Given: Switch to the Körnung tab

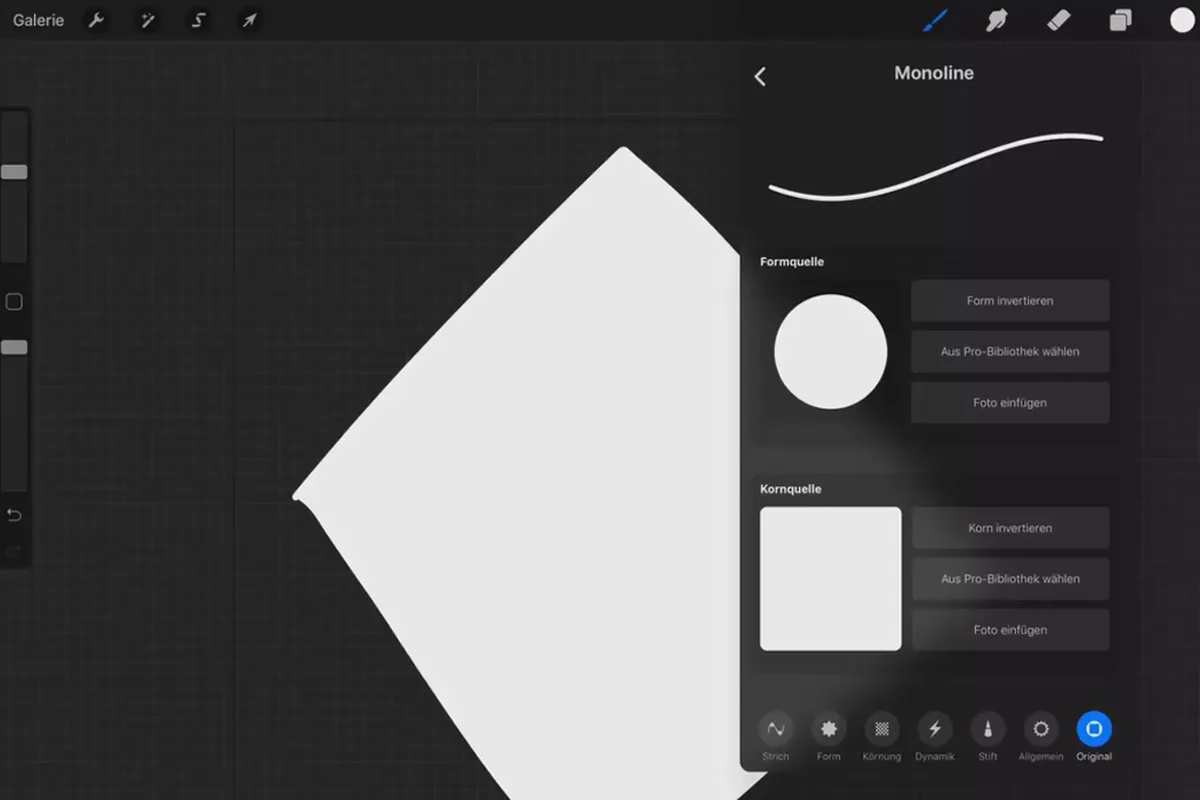Looking at the screenshot, I should click(881, 738).
